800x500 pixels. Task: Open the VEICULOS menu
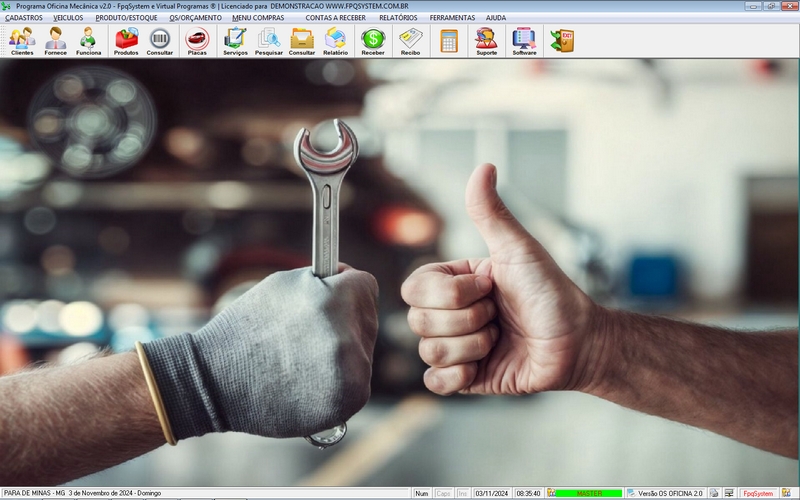tap(68, 18)
